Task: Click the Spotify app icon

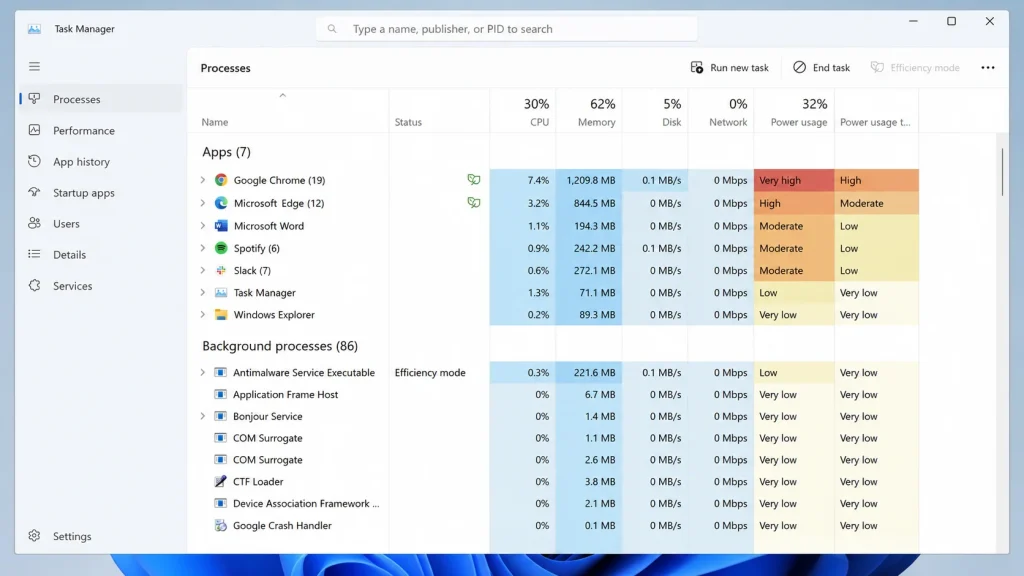Action: [x=221, y=248]
